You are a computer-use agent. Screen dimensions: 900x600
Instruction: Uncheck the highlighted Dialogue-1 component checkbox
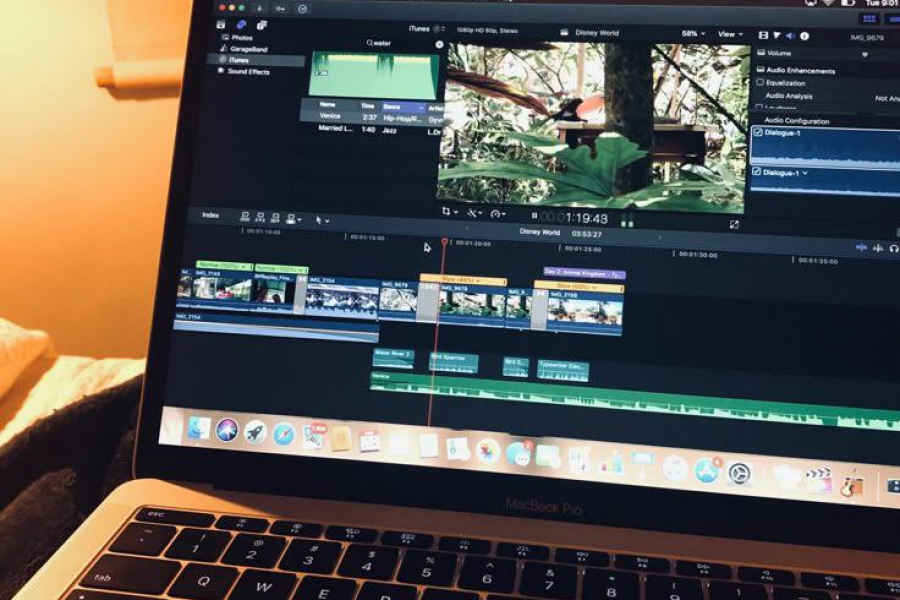(758, 131)
